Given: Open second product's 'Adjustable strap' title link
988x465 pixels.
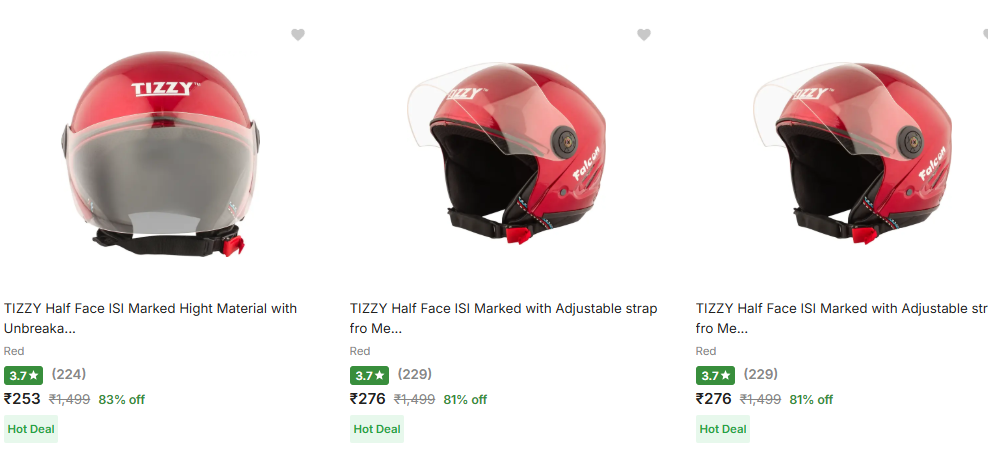Looking at the screenshot, I should point(503,318).
